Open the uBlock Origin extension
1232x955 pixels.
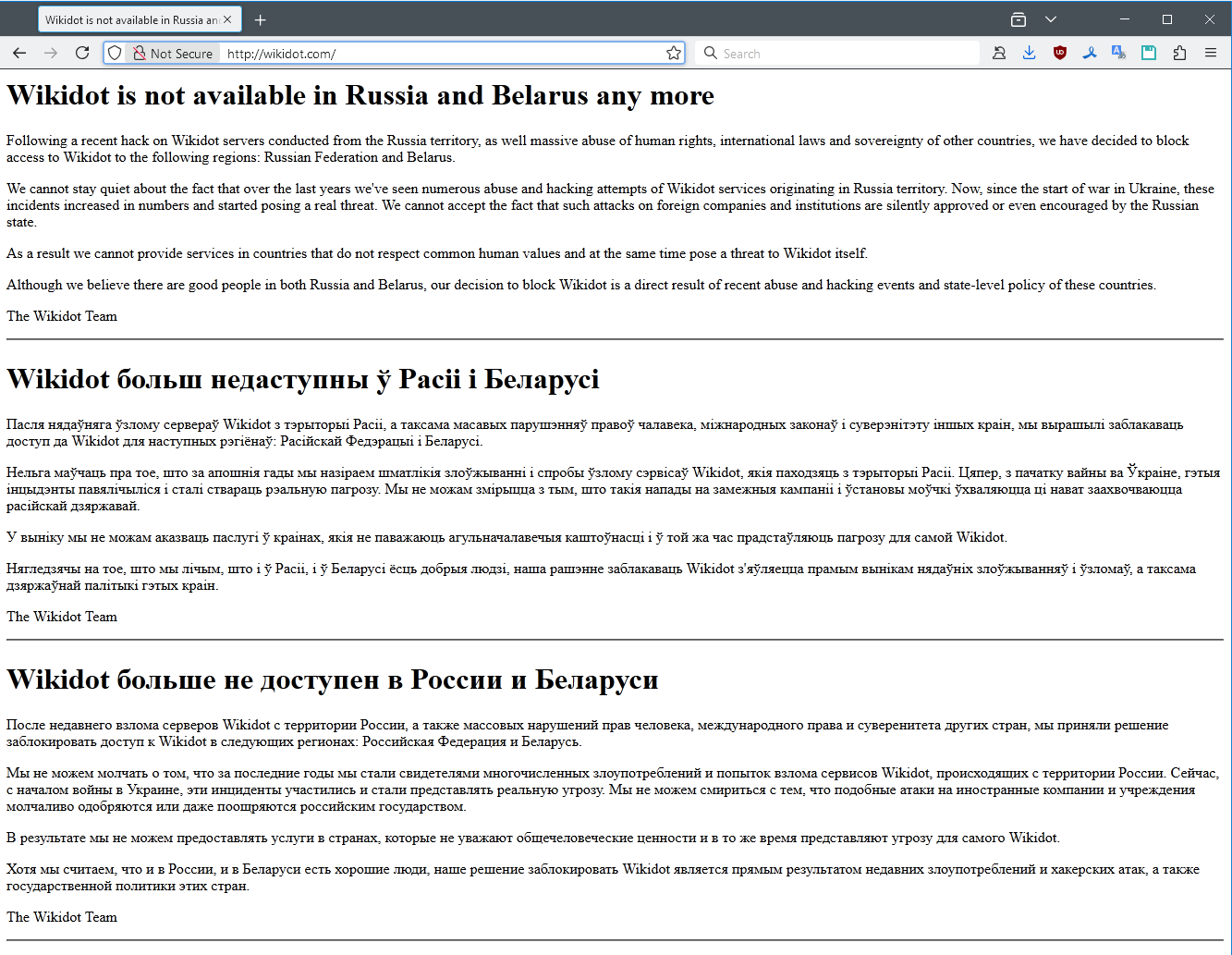pos(1060,54)
